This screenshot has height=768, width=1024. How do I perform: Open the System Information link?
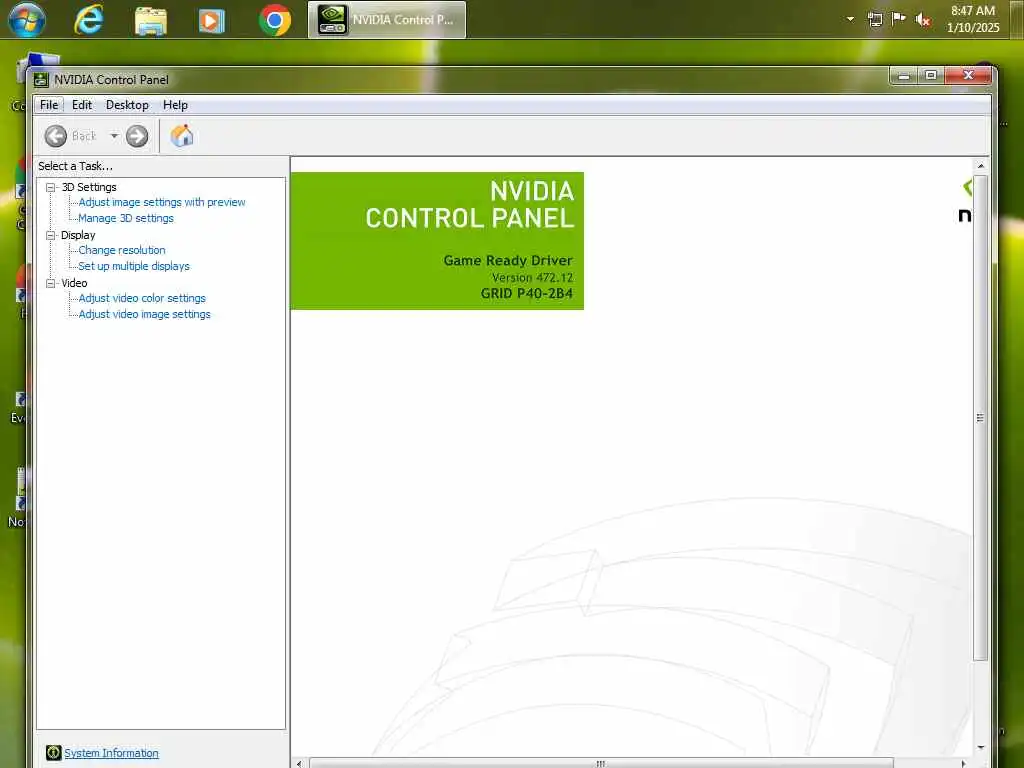111,753
